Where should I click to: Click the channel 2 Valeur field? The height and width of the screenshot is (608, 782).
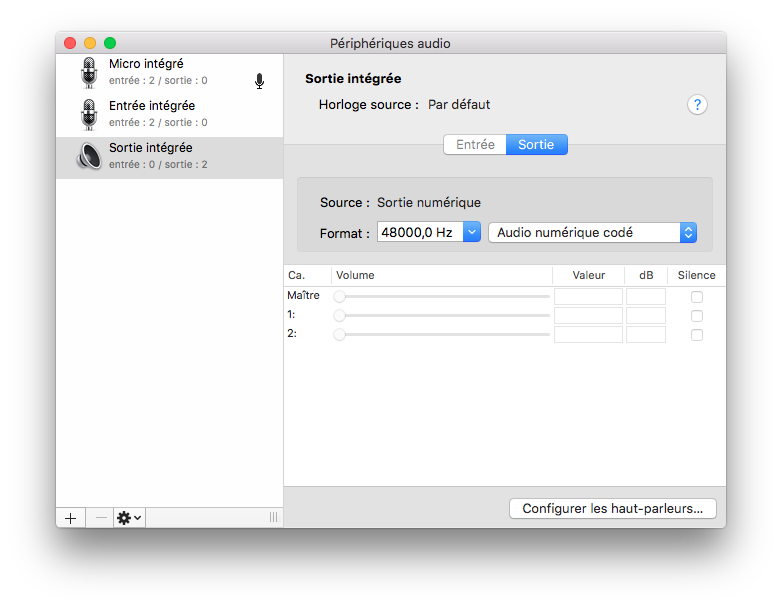[x=588, y=335]
